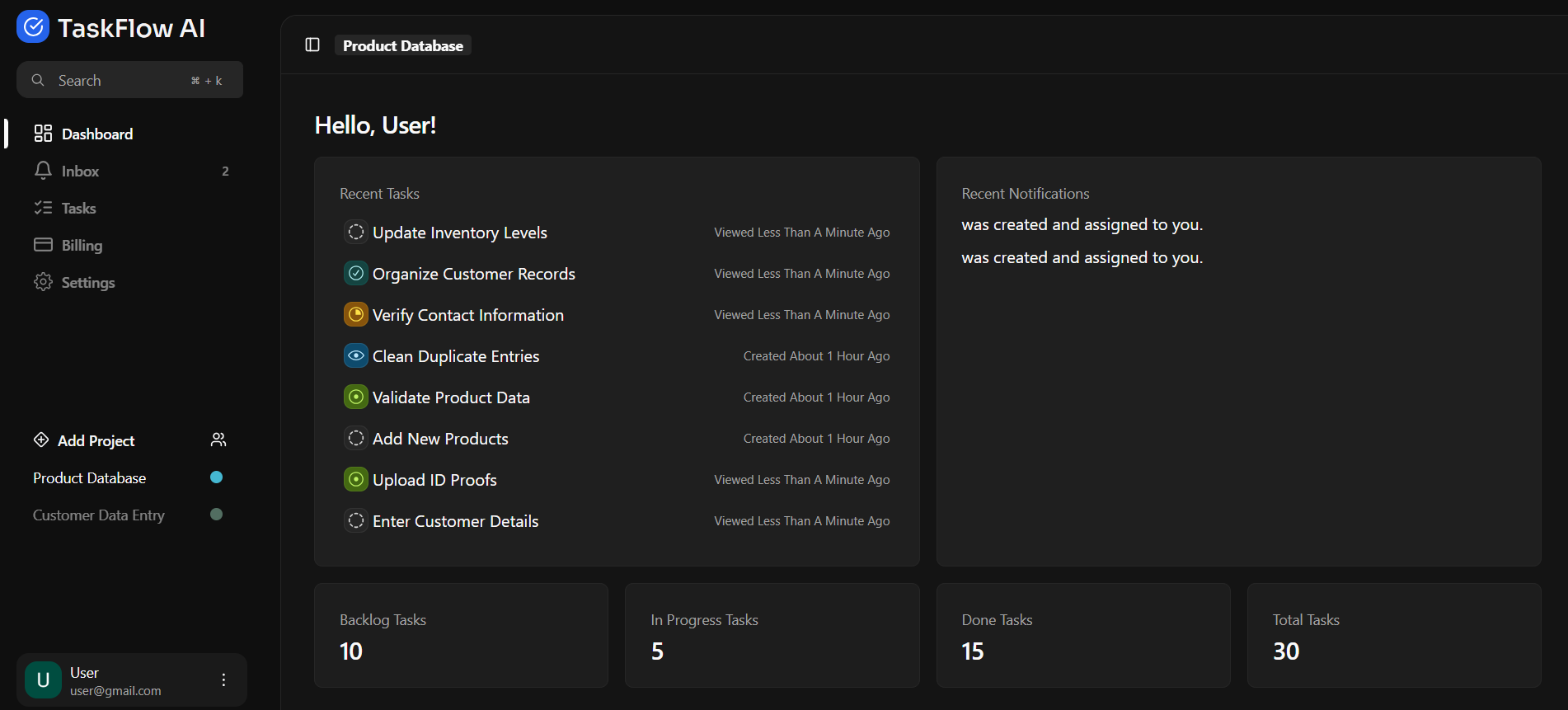This screenshot has height=710, width=1568.
Task: Click the green status icon for Validate Product Data
Action: (x=356, y=397)
